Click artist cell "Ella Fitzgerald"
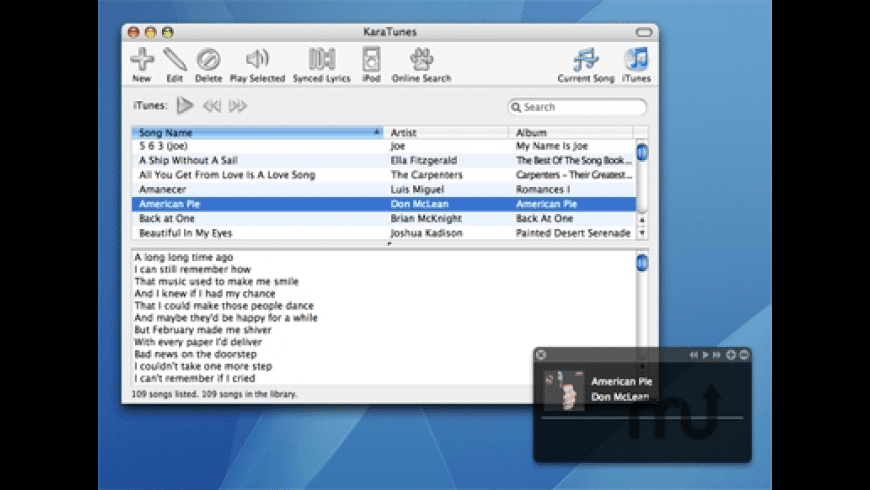870x490 pixels. click(x=424, y=160)
